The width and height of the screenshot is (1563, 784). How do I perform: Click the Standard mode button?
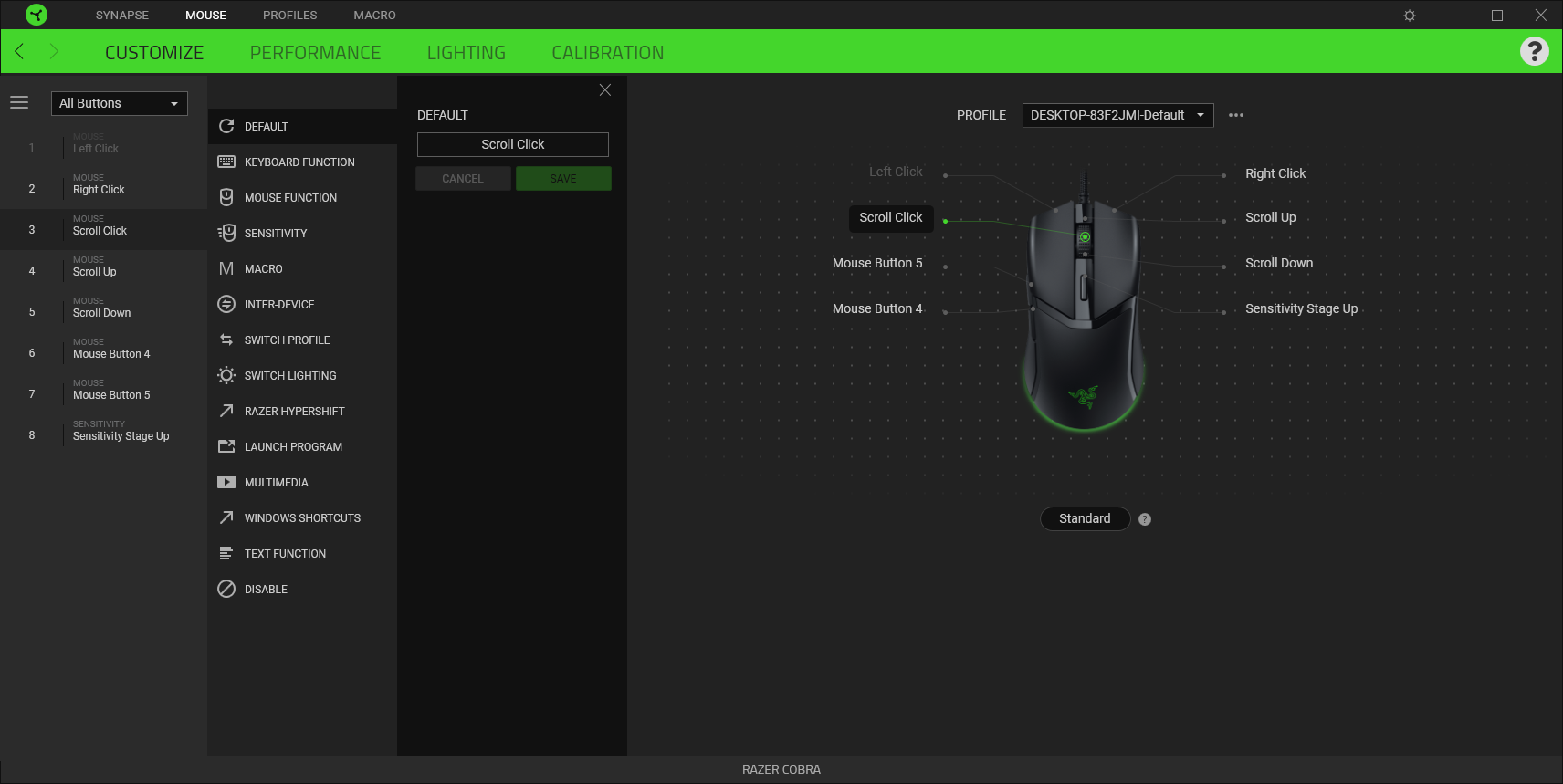click(1086, 518)
